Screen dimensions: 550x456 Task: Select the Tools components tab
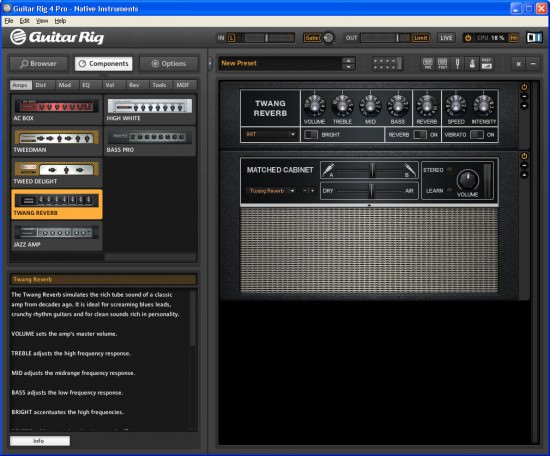[161, 85]
